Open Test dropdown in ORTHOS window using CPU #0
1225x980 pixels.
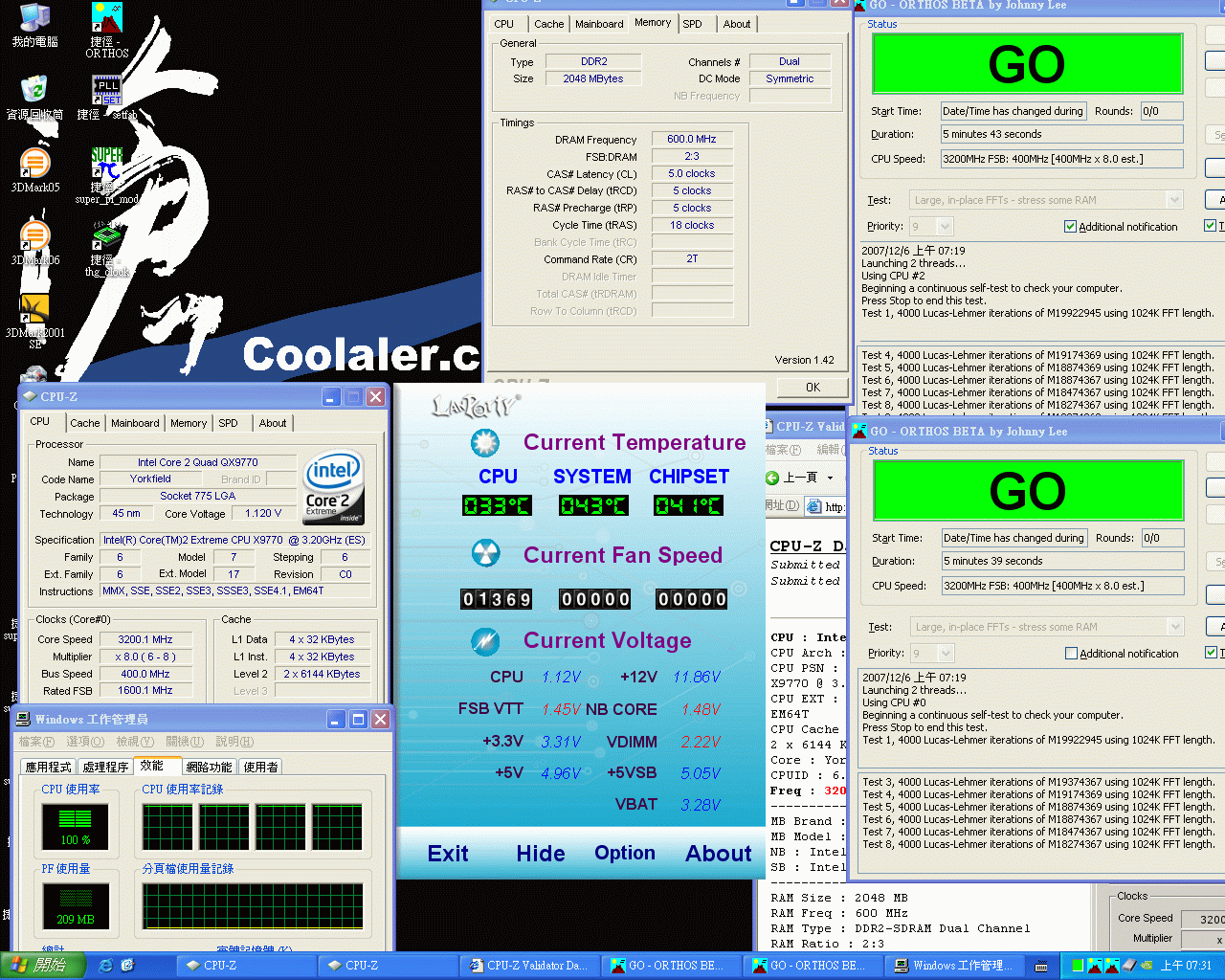(x=1176, y=627)
